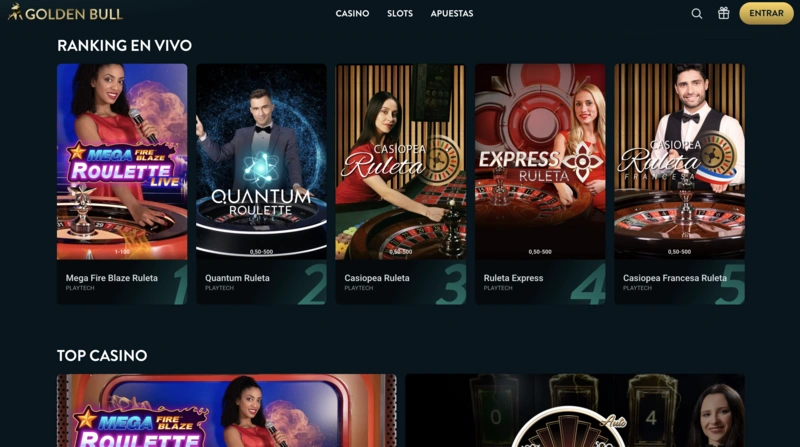800x447 pixels.
Task: Click the Casiopea Ruleta title label
Action: point(377,278)
